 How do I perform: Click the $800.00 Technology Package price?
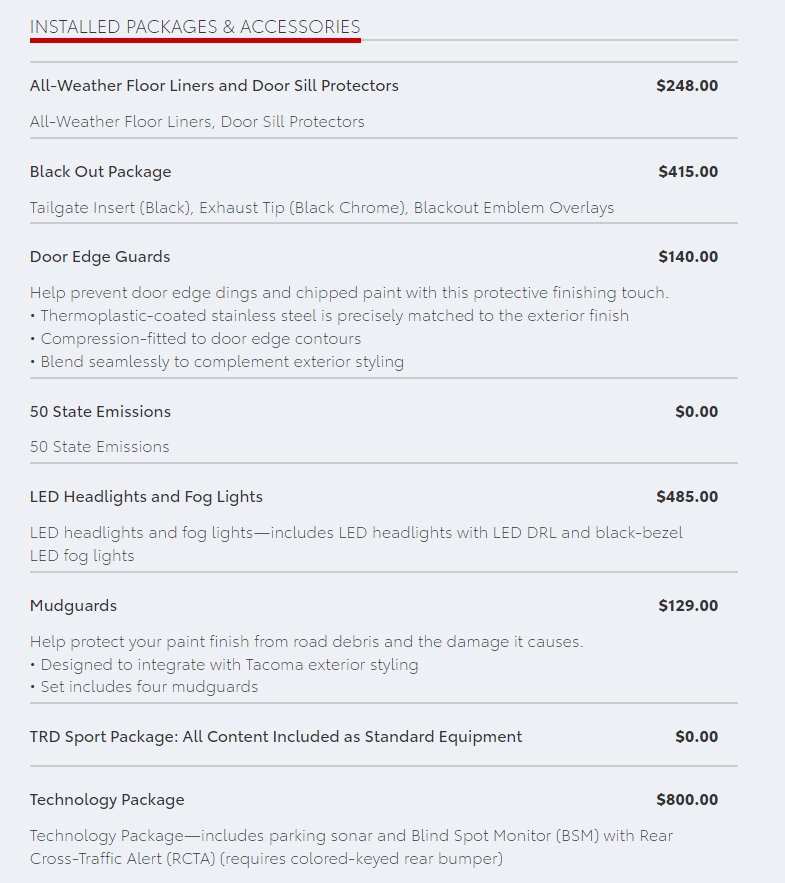(687, 800)
